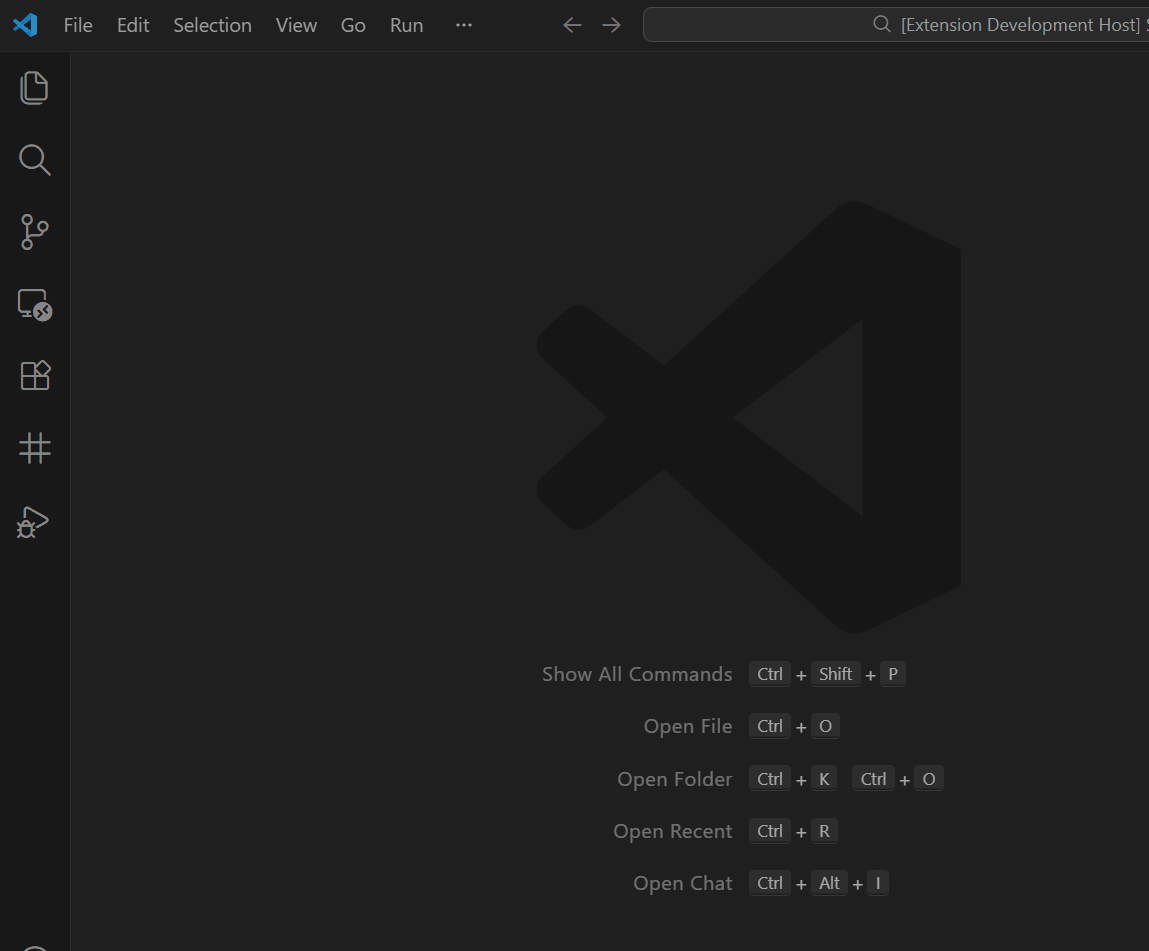Image resolution: width=1149 pixels, height=951 pixels.
Task: Open the View menu
Action: click(296, 25)
